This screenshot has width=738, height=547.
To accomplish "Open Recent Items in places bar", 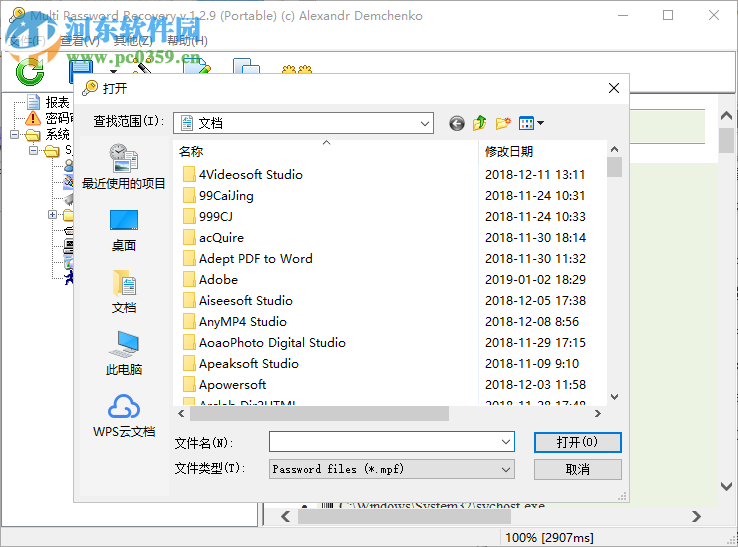I will (123, 167).
